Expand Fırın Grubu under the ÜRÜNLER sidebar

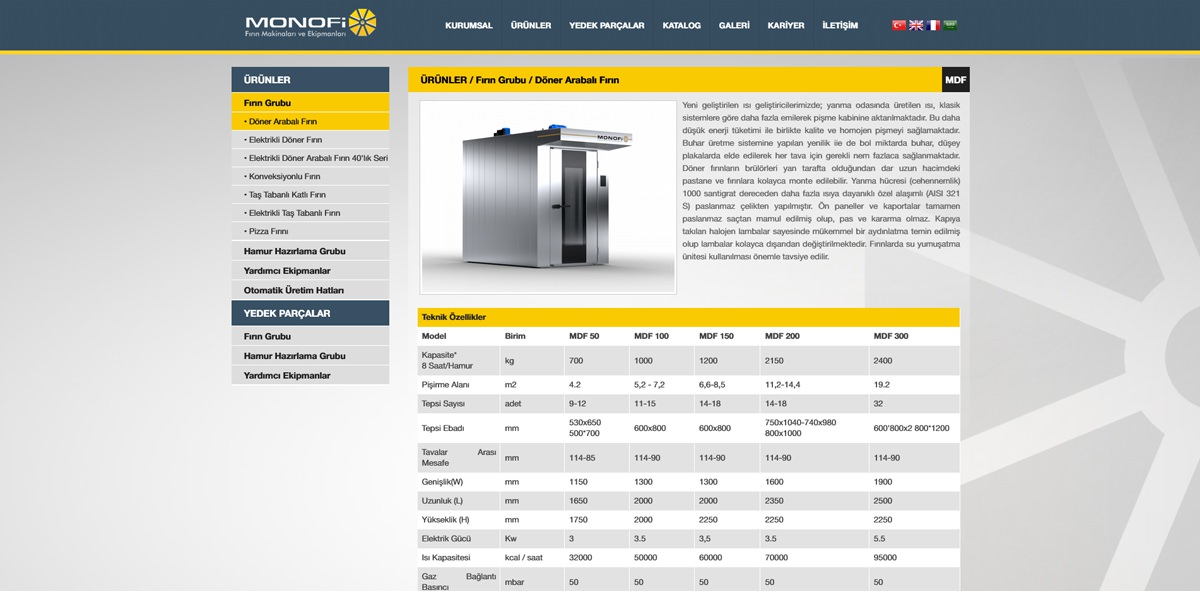pos(310,103)
